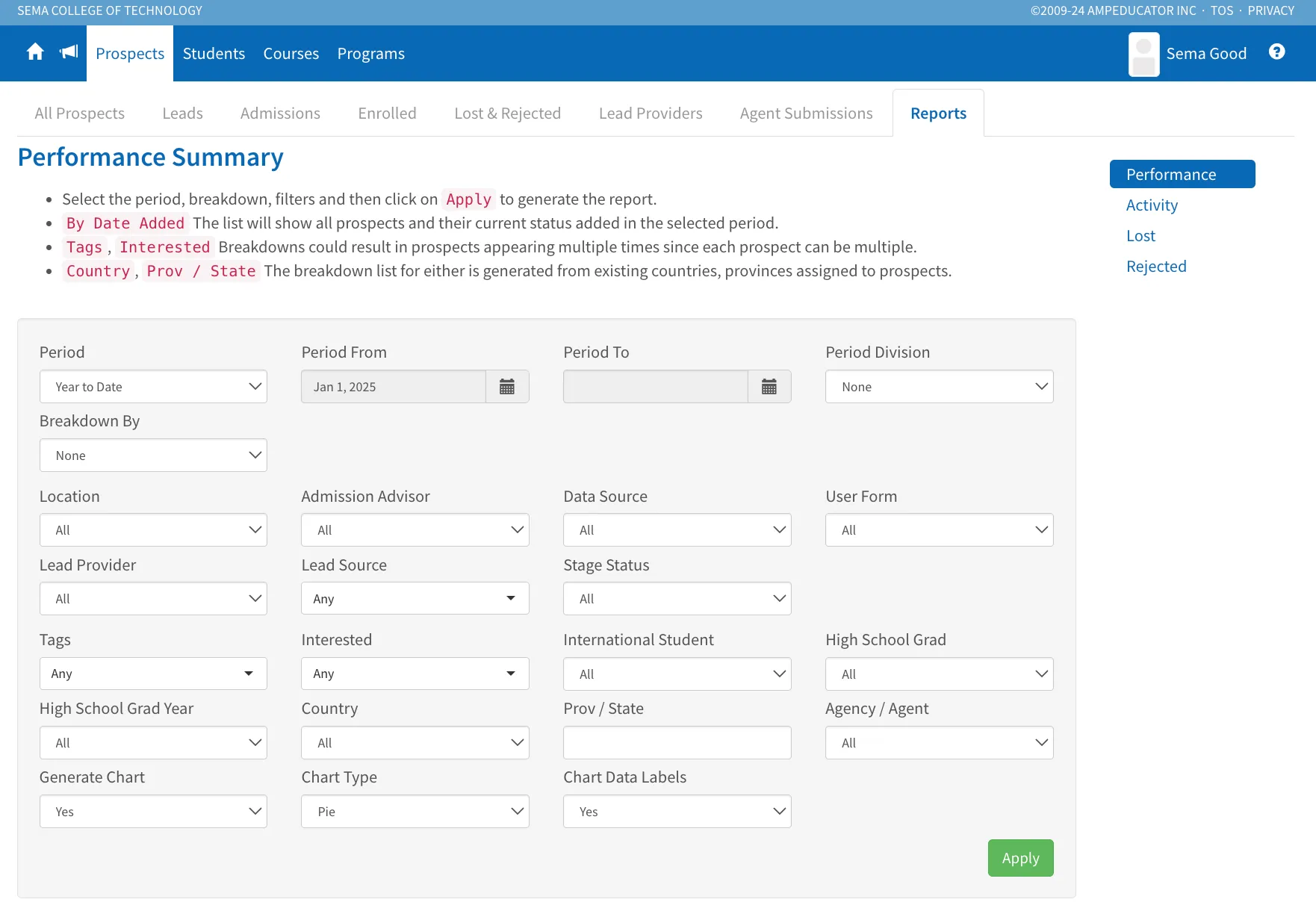This screenshot has width=1316, height=911.
Task: Open the Students menu
Action: point(214,54)
